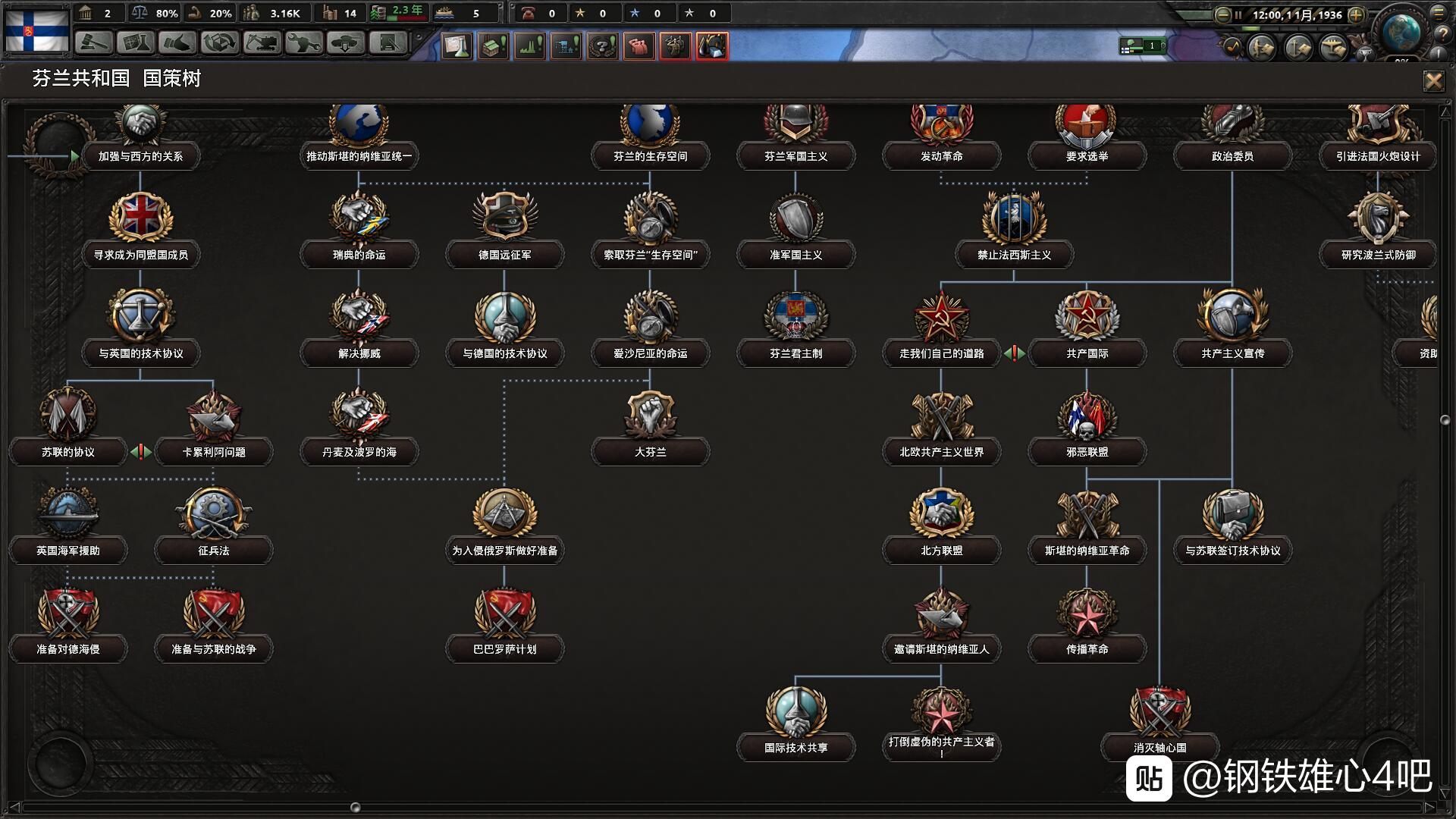Image resolution: width=1456 pixels, height=819 pixels.
Task: Click the question mark national focus alert
Action: [603, 46]
